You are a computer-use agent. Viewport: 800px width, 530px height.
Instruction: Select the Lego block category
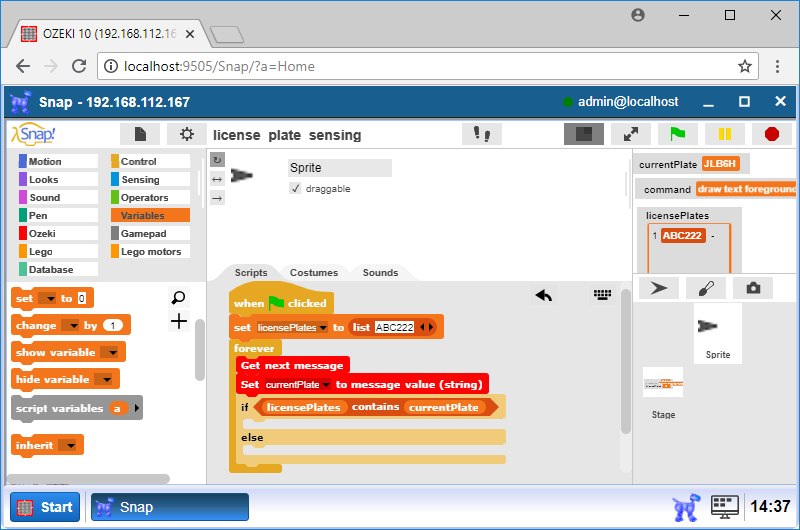[x=58, y=251]
